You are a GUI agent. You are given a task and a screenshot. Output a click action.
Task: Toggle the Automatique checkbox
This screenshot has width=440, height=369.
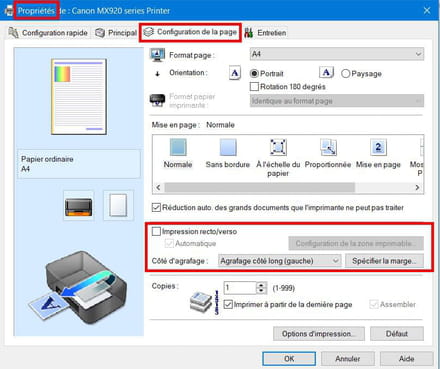[x=169, y=243]
